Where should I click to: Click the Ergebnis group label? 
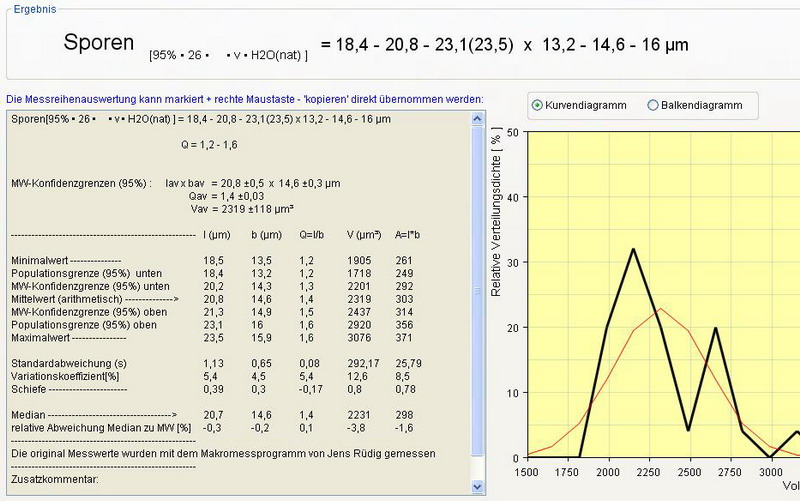point(35,9)
